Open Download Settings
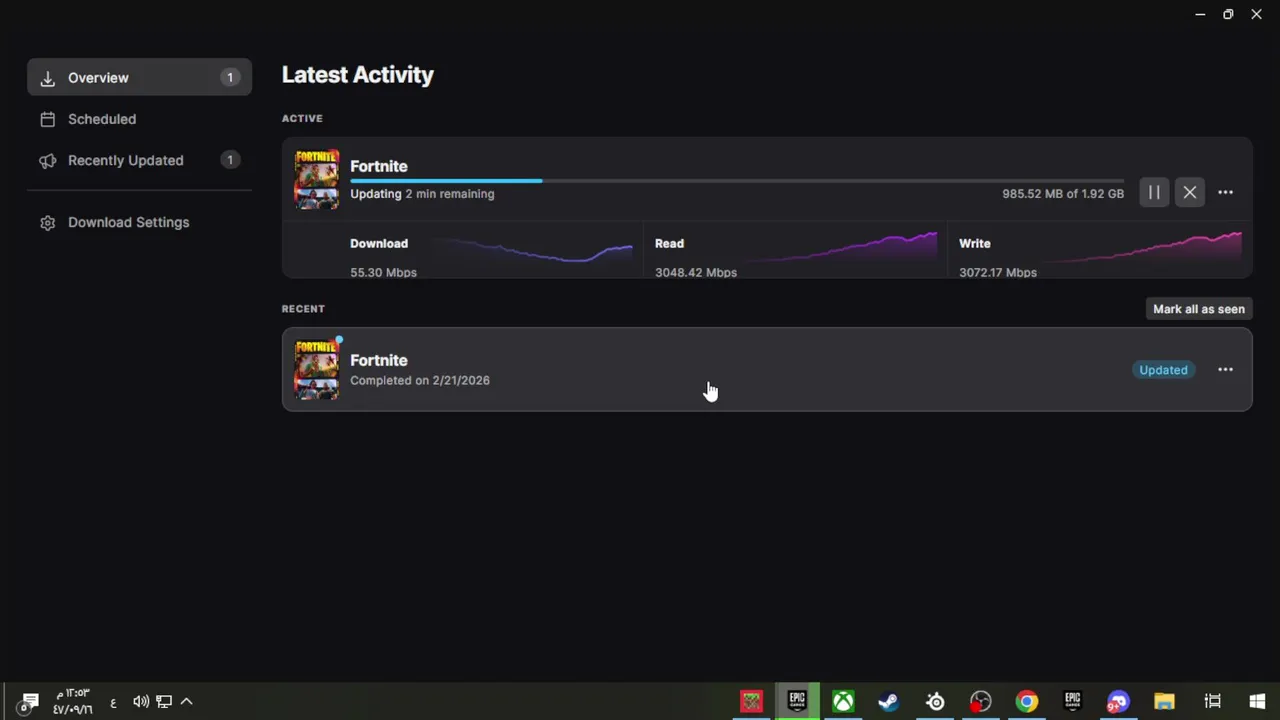 (x=139, y=222)
